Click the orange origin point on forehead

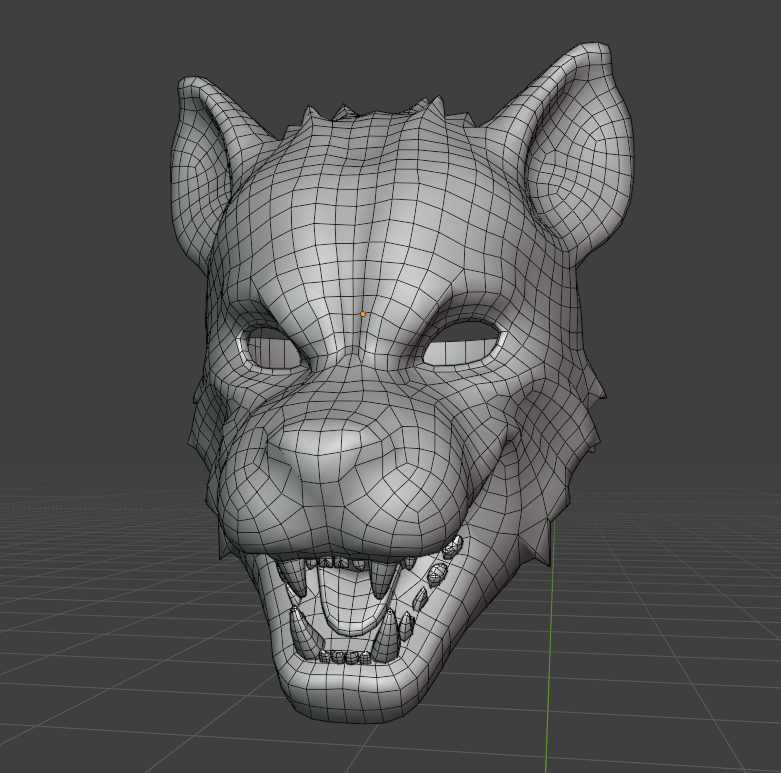[x=363, y=314]
